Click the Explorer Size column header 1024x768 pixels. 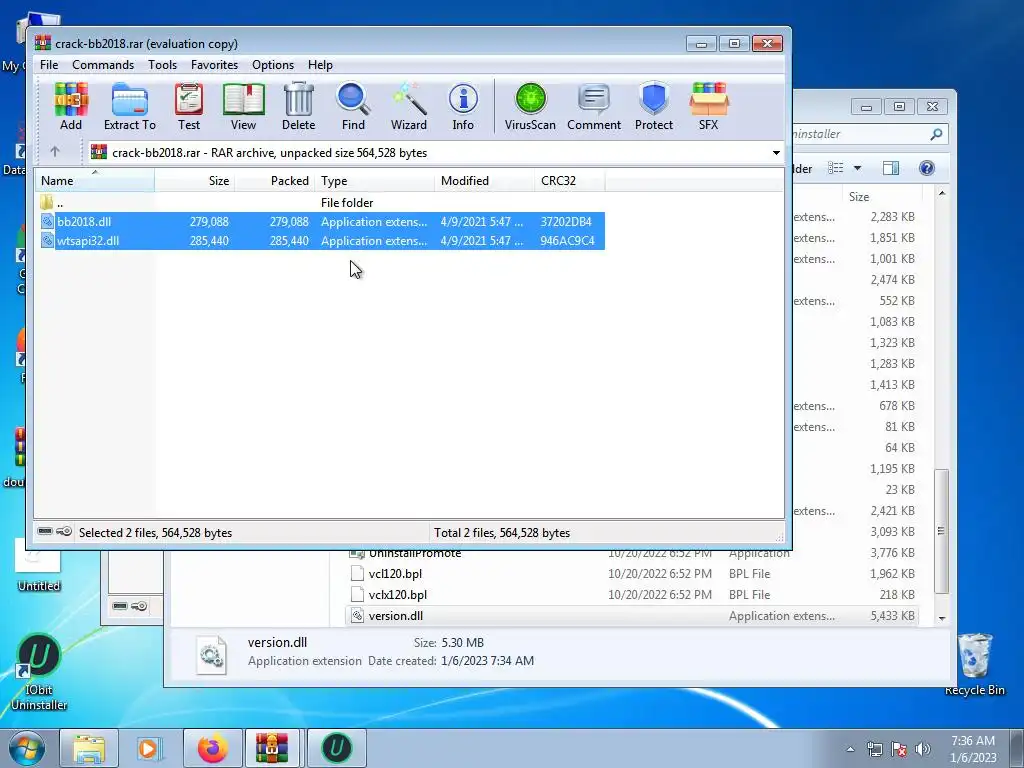coord(858,197)
